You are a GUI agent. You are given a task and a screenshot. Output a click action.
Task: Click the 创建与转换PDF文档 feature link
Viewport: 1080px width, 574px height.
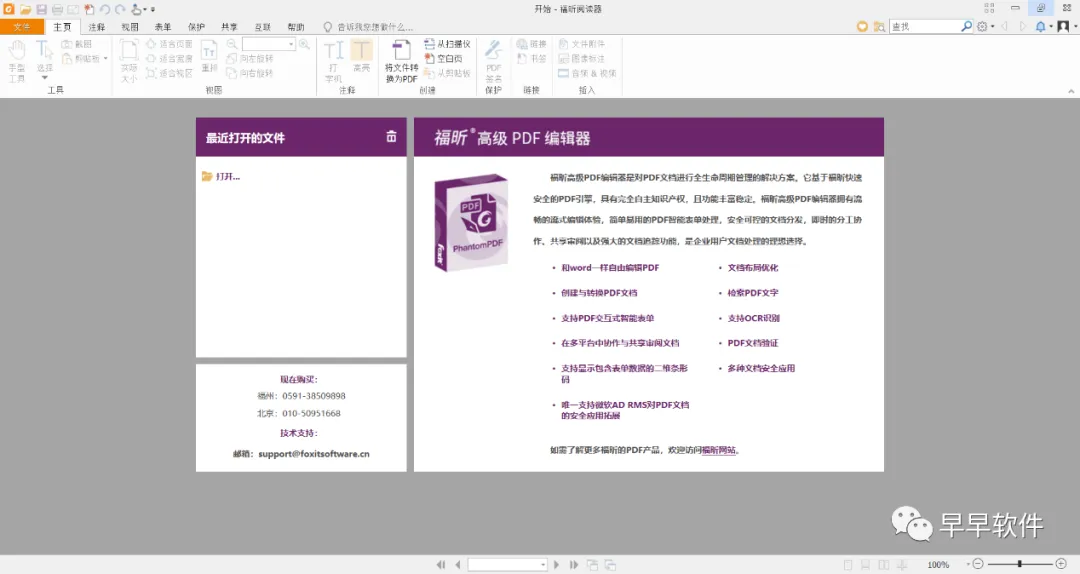point(599,292)
